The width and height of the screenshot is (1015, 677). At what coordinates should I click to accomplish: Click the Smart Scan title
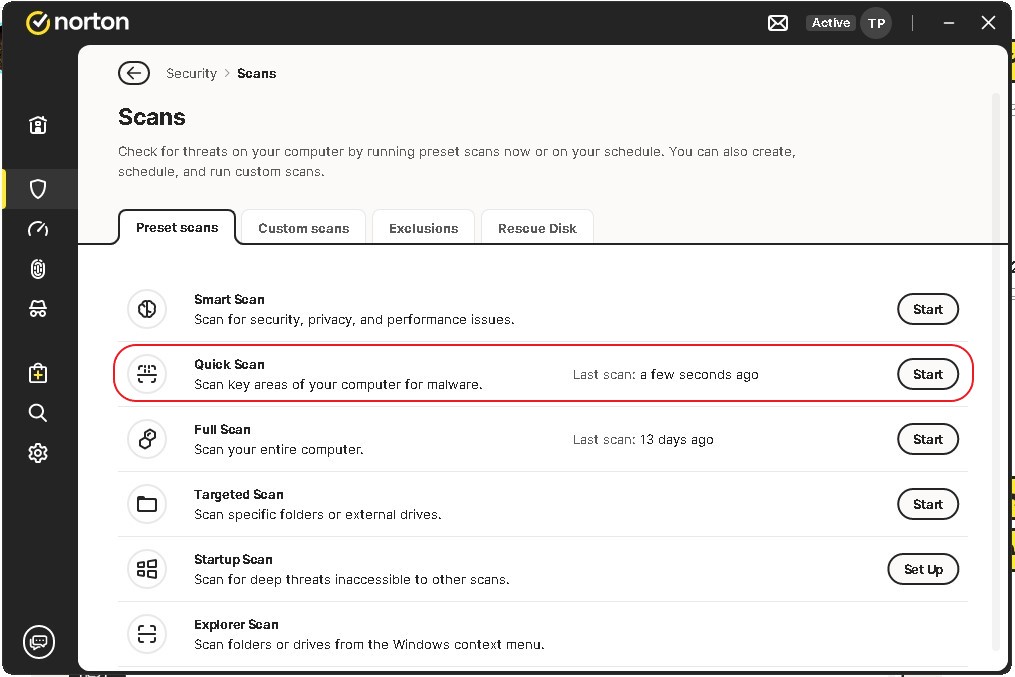(229, 299)
